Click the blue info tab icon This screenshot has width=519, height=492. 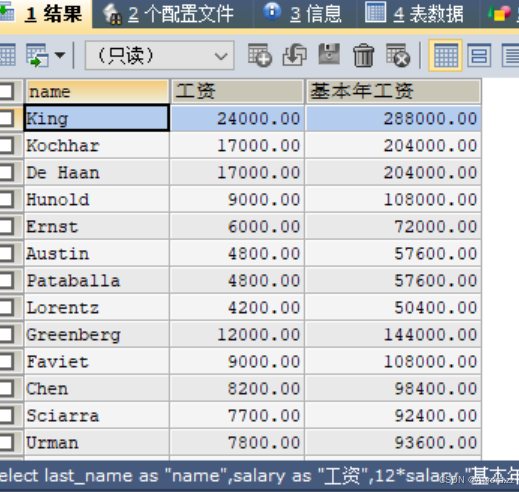coord(272,11)
